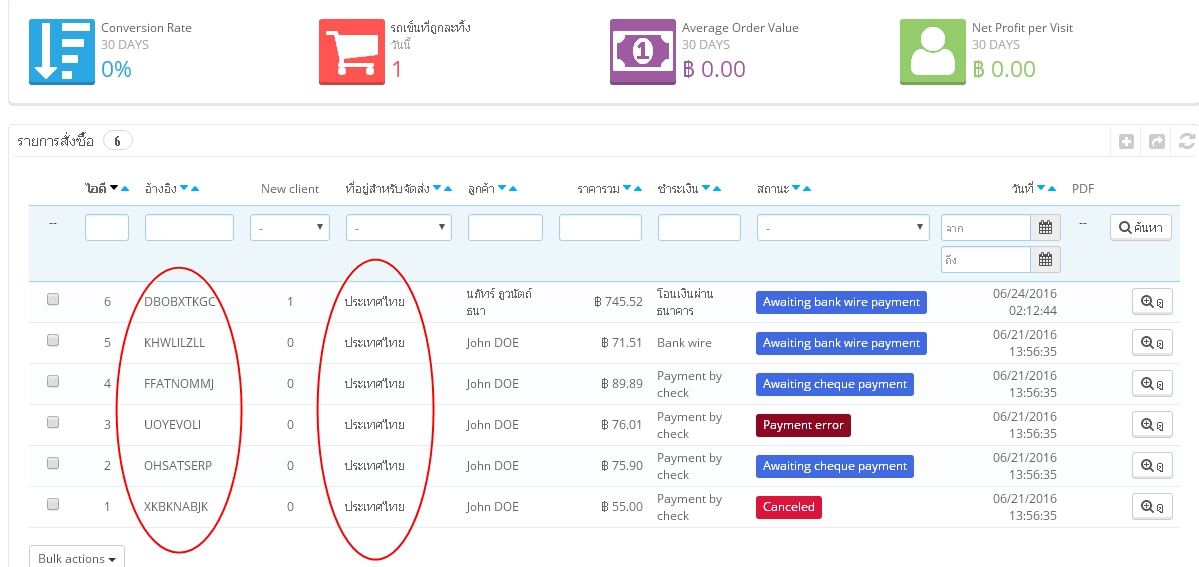Open the order status filter dropdown

843,227
